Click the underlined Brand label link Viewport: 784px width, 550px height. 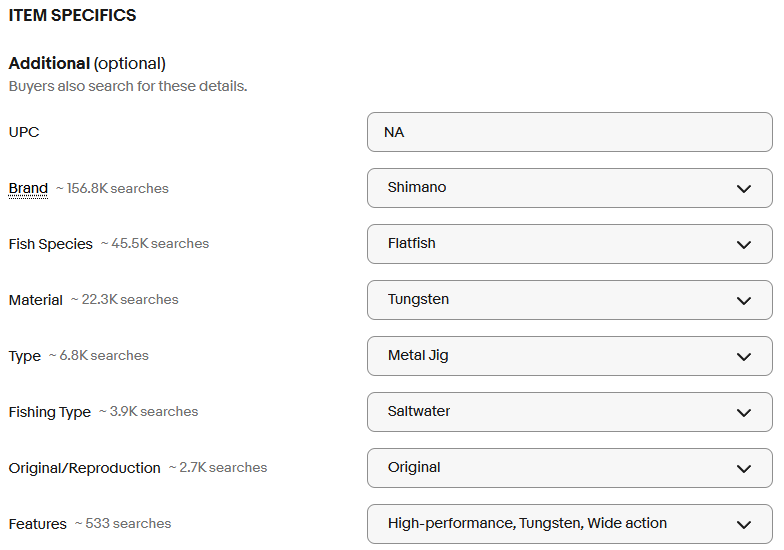point(28,188)
